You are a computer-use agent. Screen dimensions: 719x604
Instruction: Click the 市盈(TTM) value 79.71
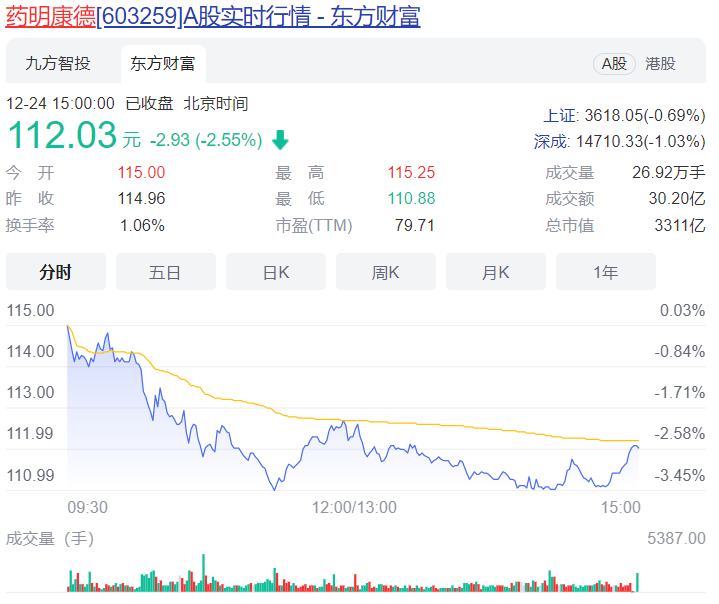[x=415, y=225]
